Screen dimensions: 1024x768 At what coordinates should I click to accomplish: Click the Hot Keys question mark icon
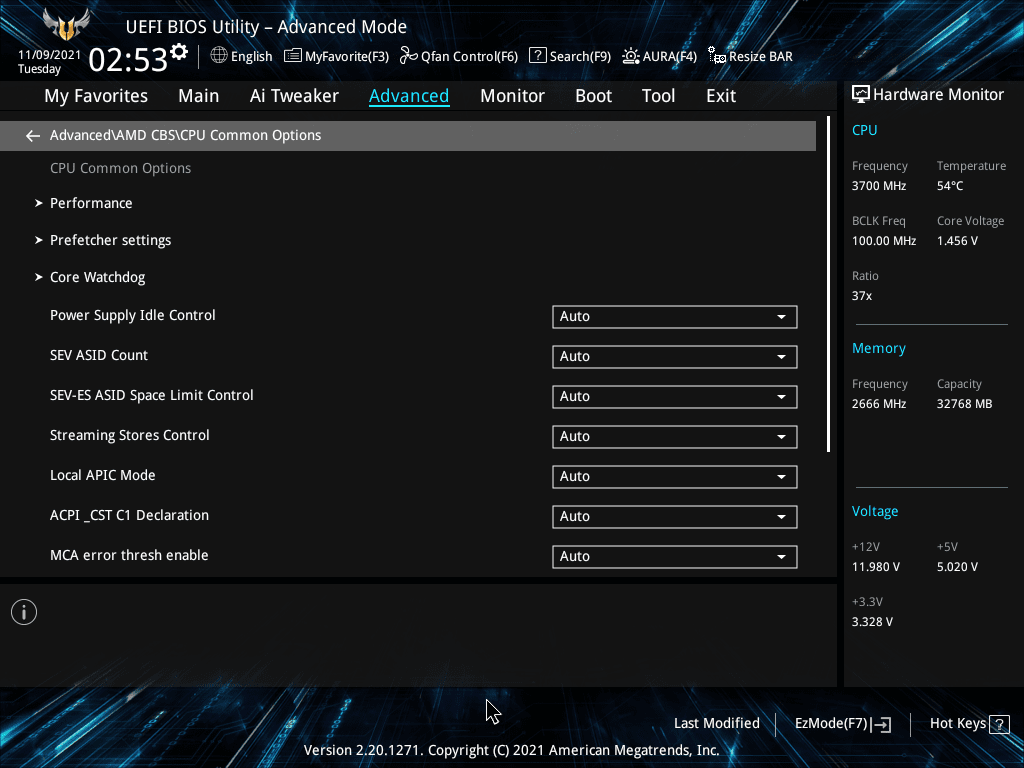999,724
